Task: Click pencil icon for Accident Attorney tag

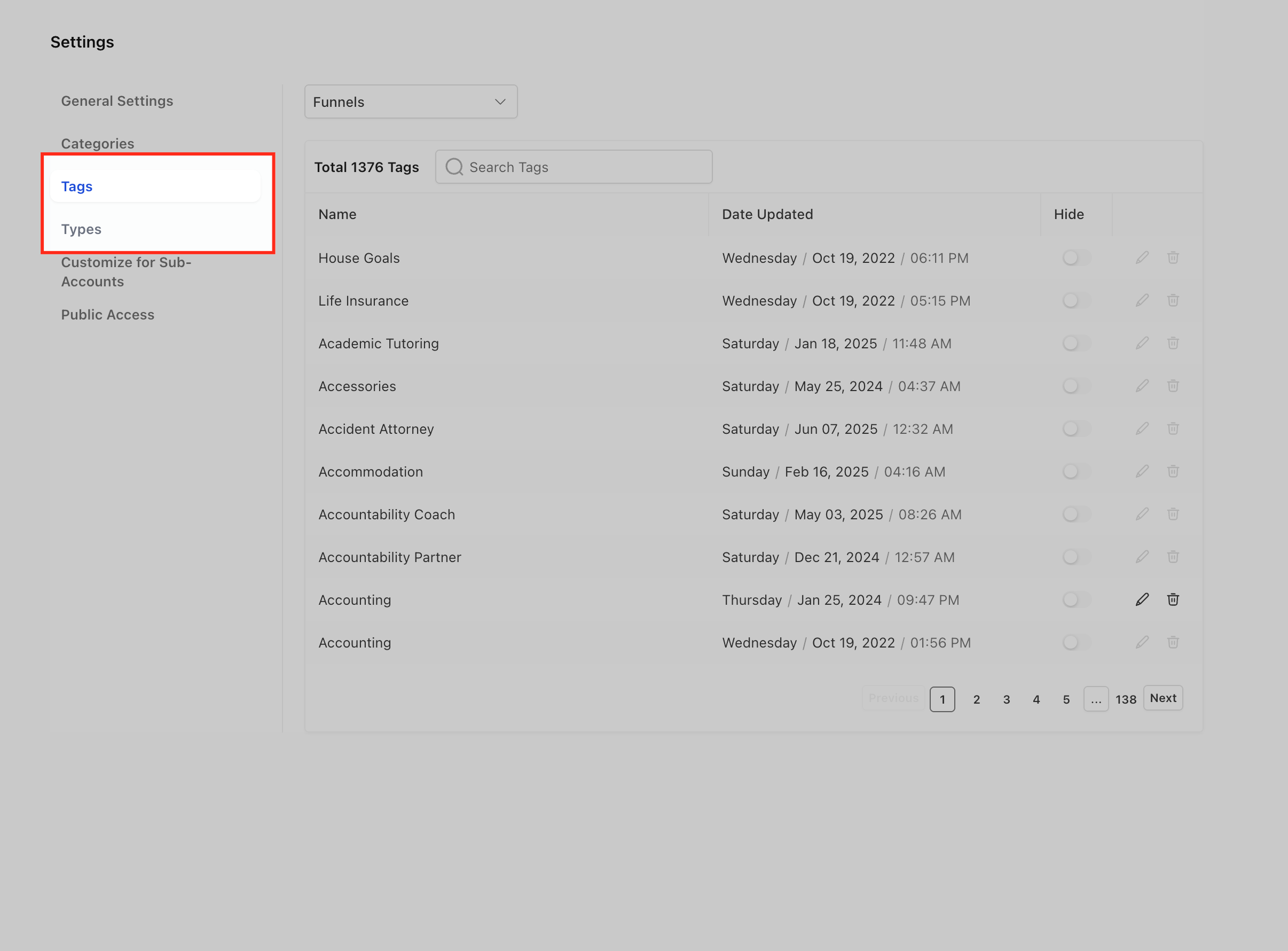Action: pos(1142,428)
